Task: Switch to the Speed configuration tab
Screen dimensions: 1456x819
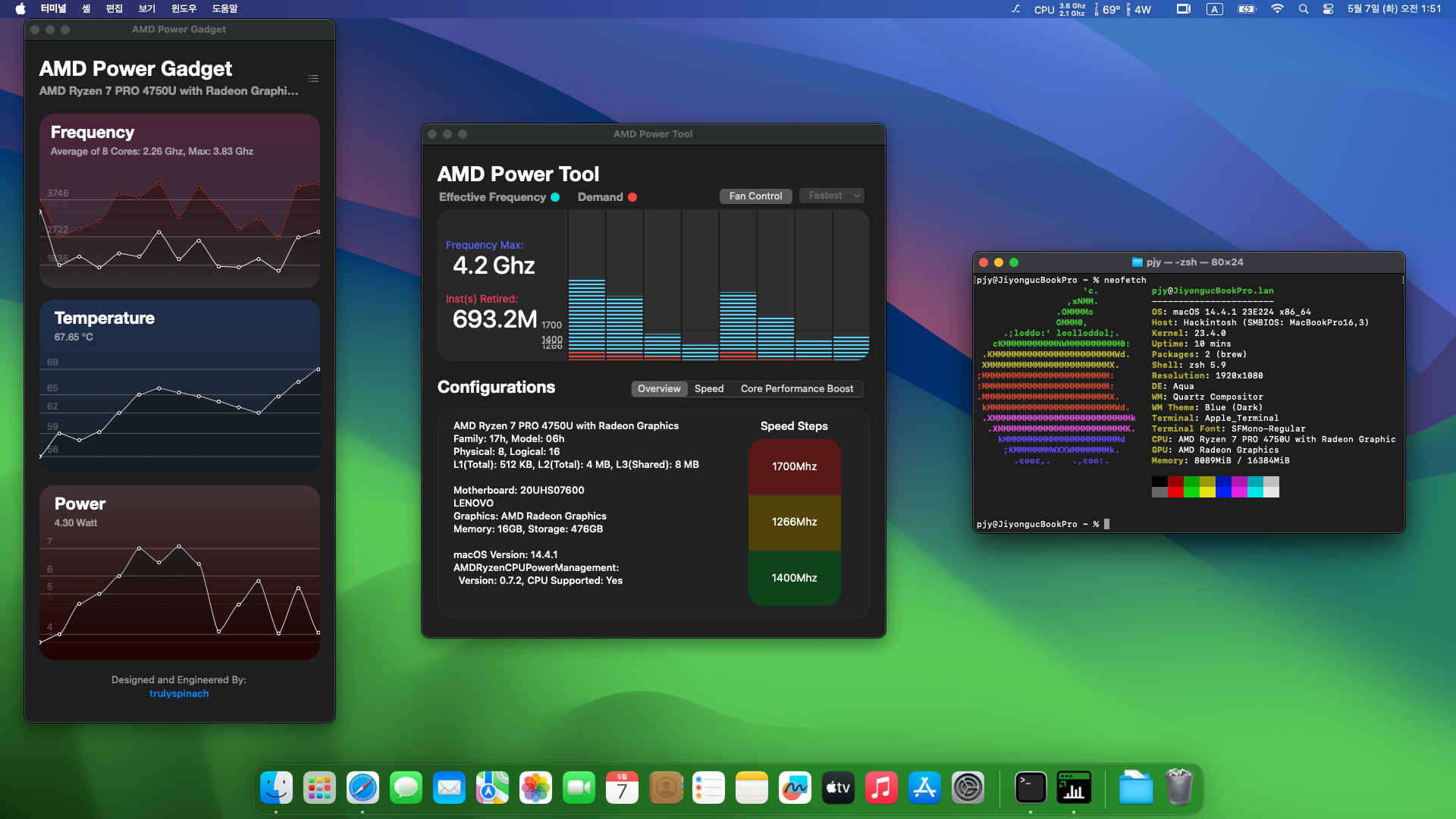Action: click(709, 389)
